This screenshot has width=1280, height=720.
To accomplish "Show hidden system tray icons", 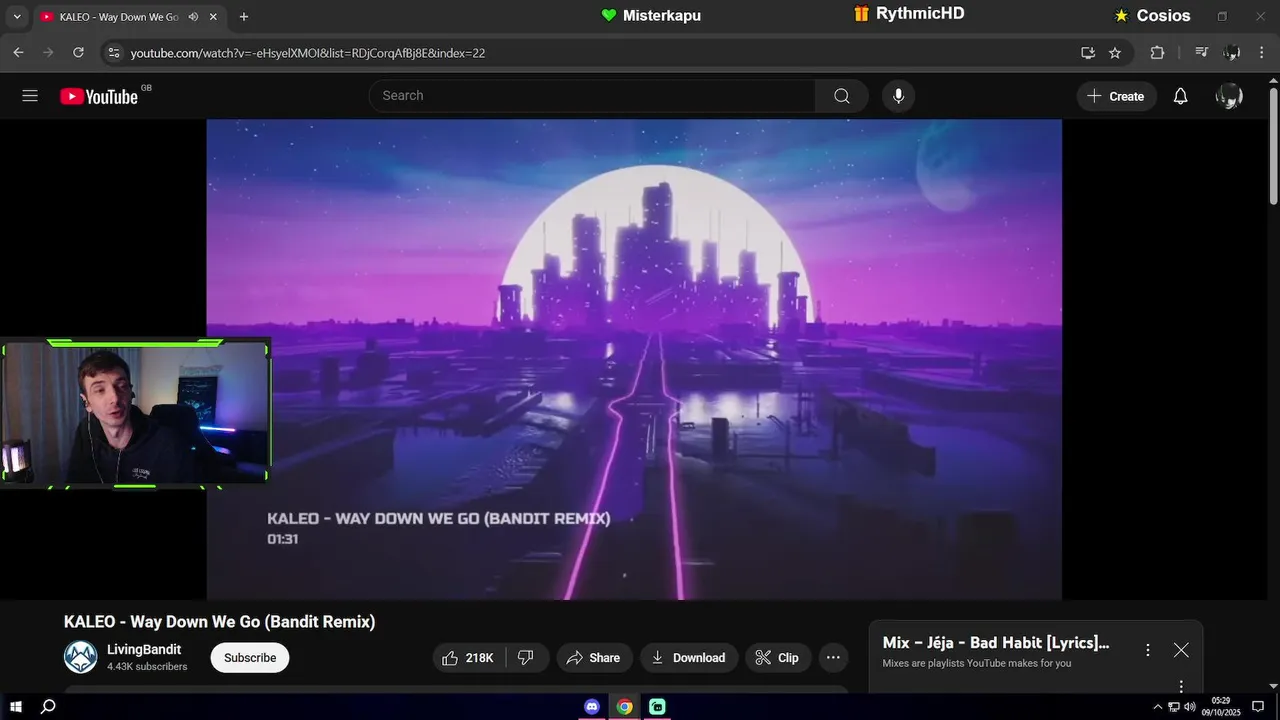I will [x=1158, y=706].
